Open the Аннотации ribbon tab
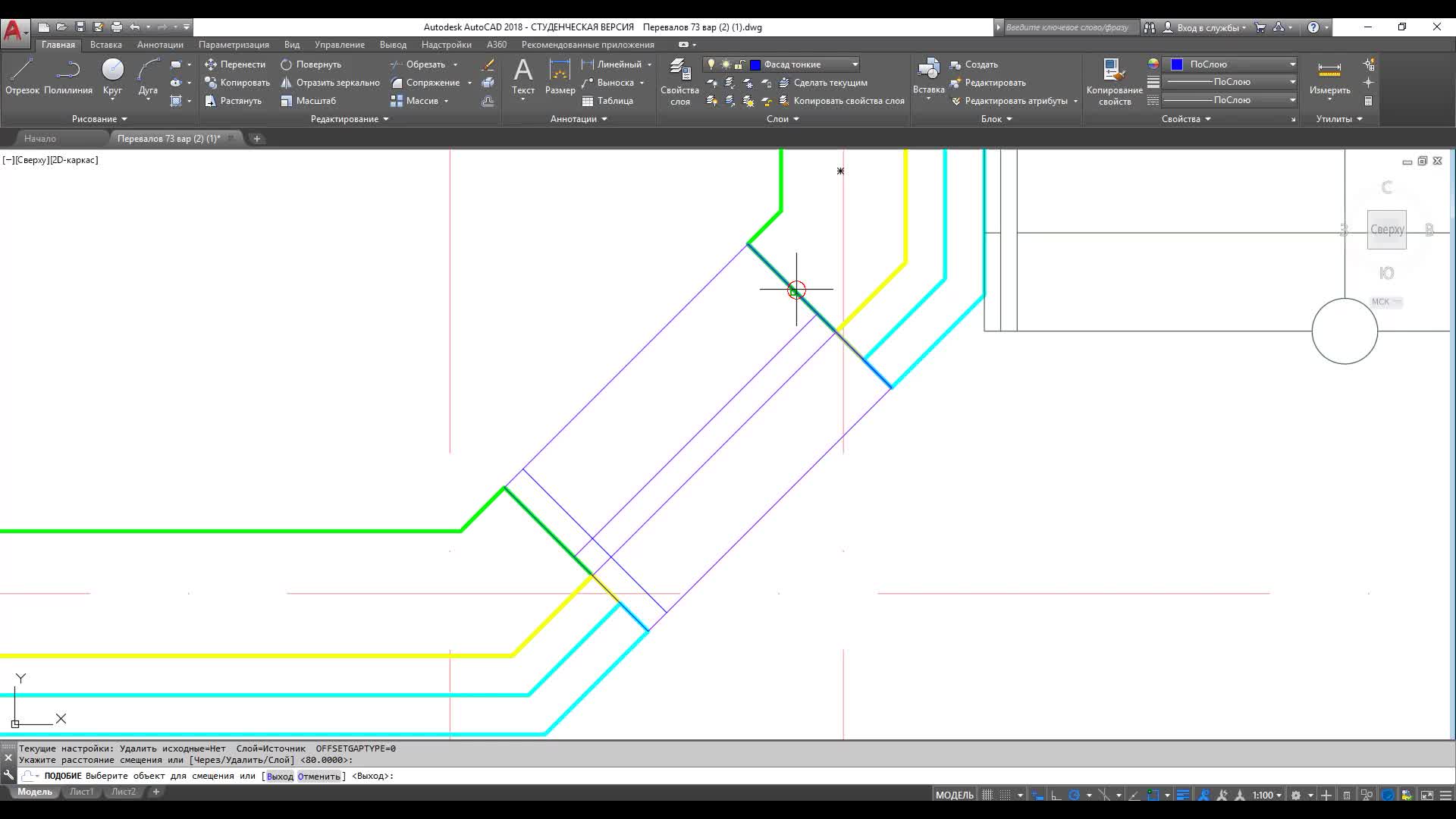Viewport: 1456px width, 819px height. click(160, 45)
